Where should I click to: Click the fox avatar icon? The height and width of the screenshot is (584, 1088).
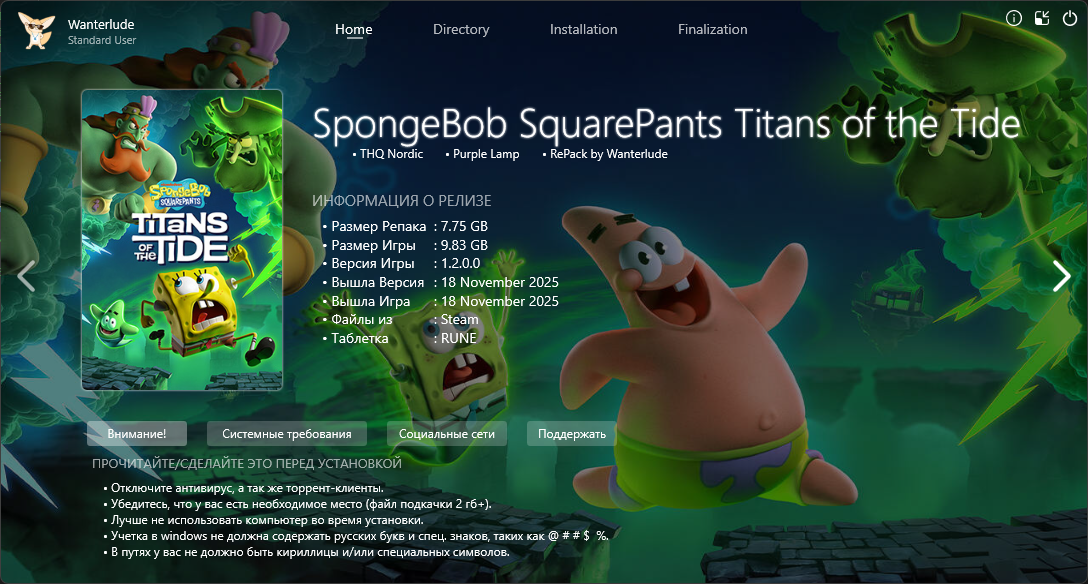click(x=35, y=31)
